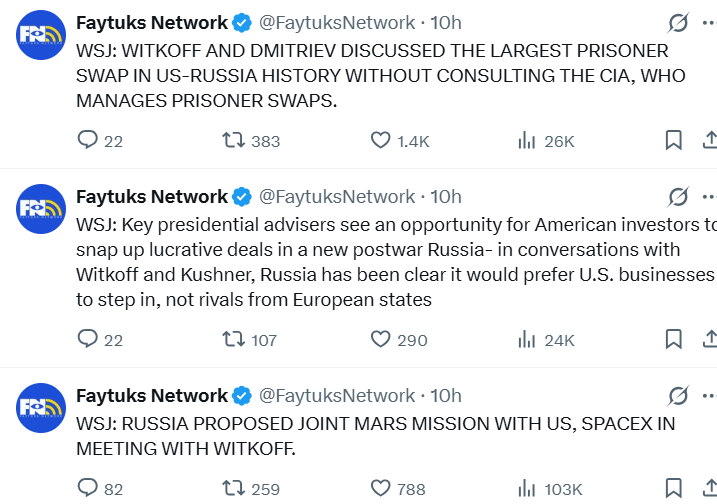This screenshot has height=504, width=717.
Task: Repost the postwar Russia investors post
Action: 234,340
